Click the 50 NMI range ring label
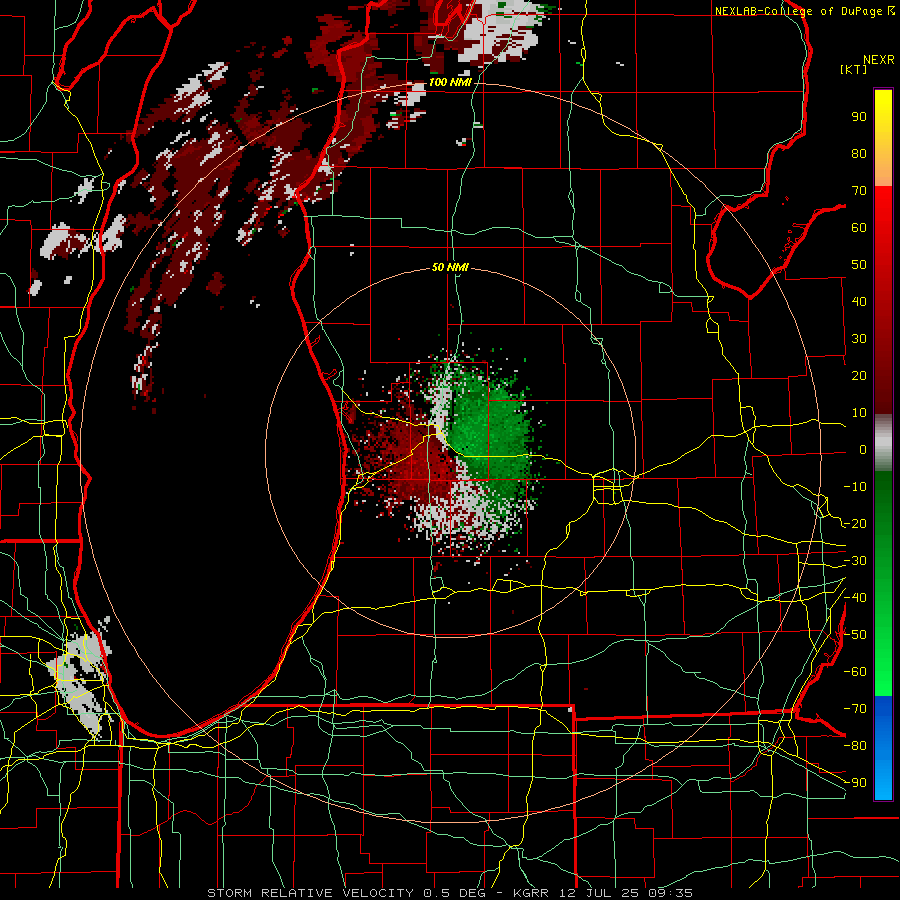The image size is (900, 900). tap(450, 267)
